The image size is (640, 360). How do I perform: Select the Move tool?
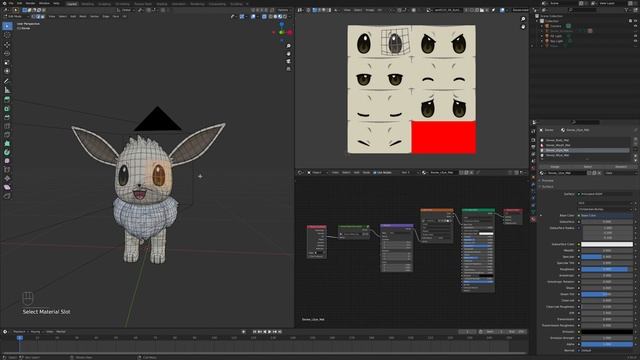click(x=7, y=44)
